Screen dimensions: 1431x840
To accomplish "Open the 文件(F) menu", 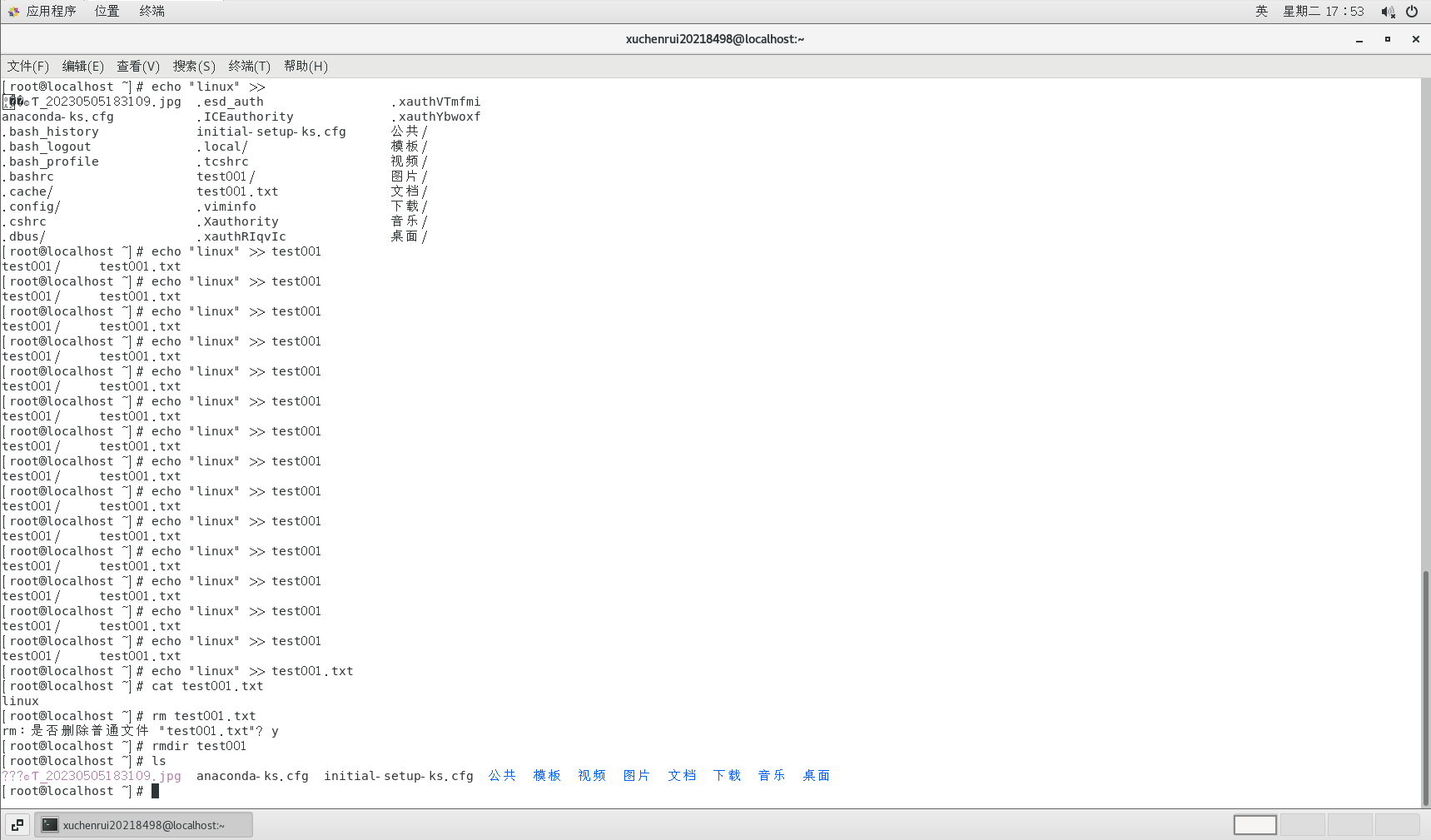I will [27, 67].
